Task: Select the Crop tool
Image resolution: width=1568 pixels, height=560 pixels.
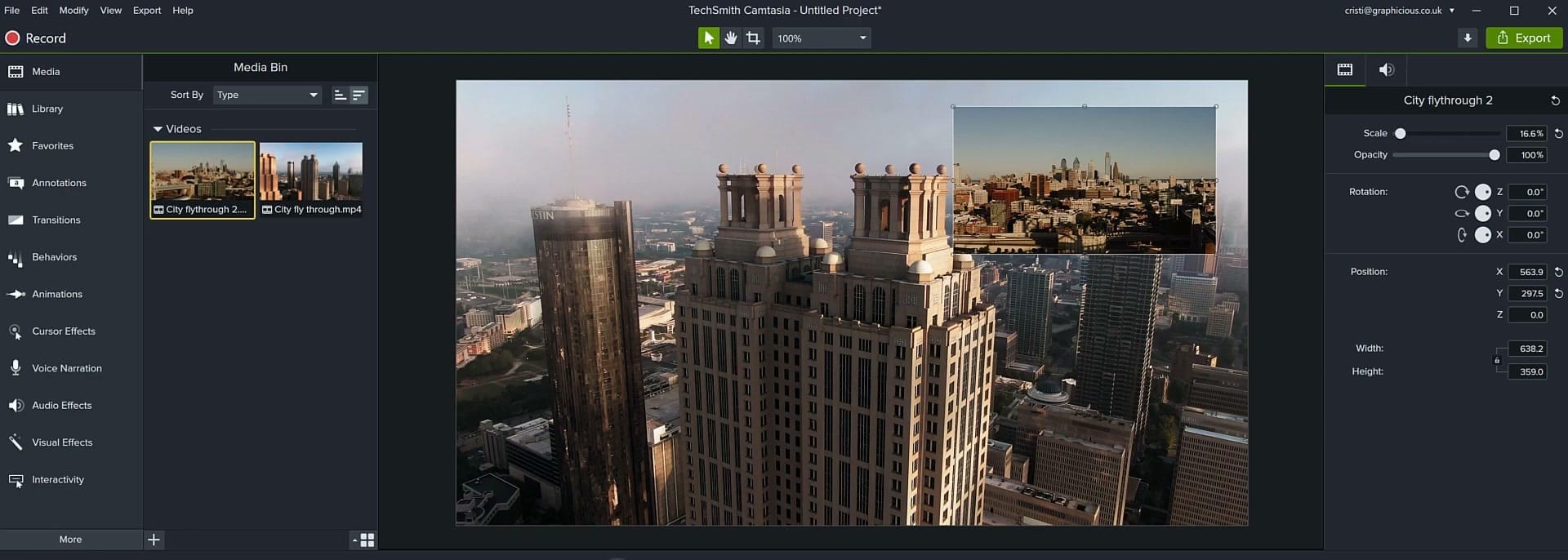Action: pos(753,38)
